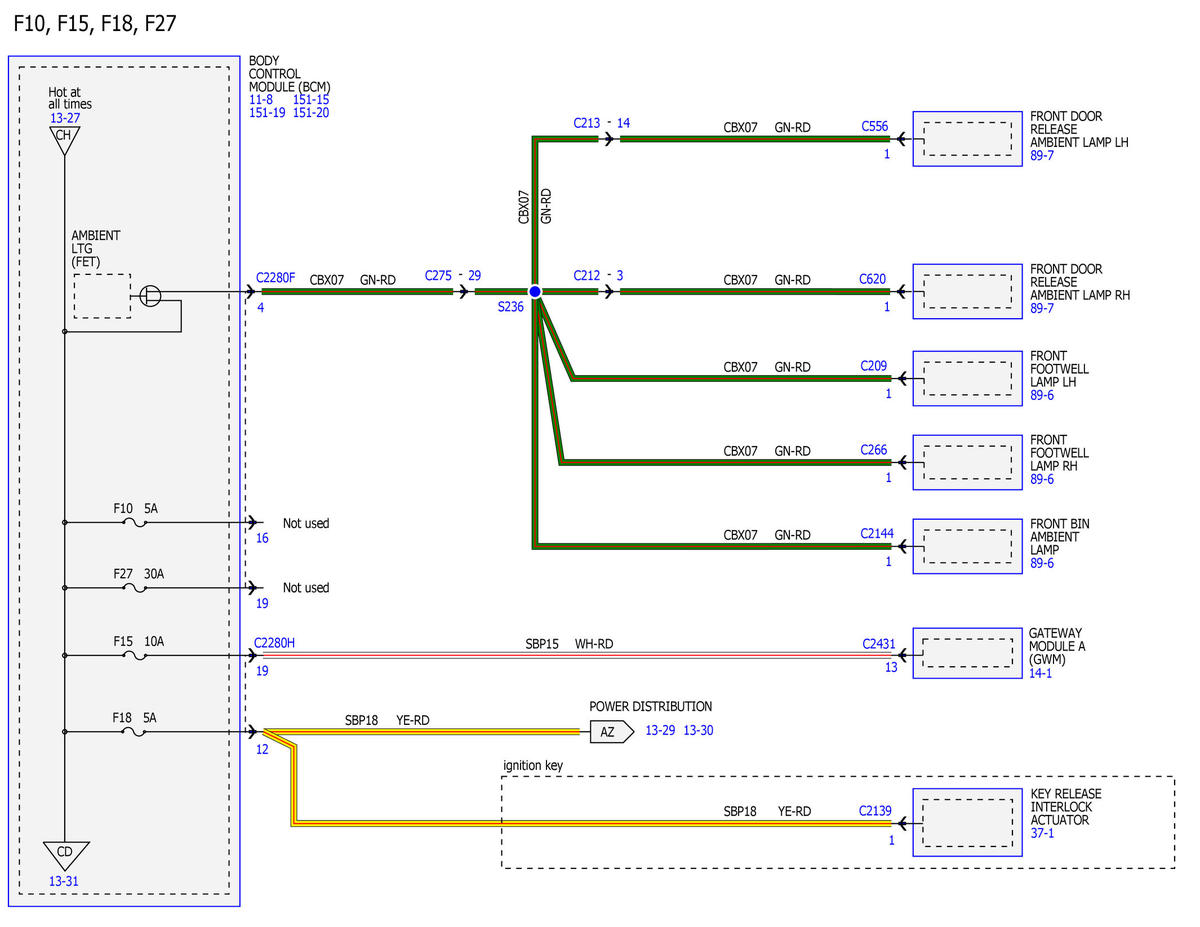Image resolution: width=1200 pixels, height=927 pixels.
Task: Open the BCM reference 11-8
Action: 261,100
